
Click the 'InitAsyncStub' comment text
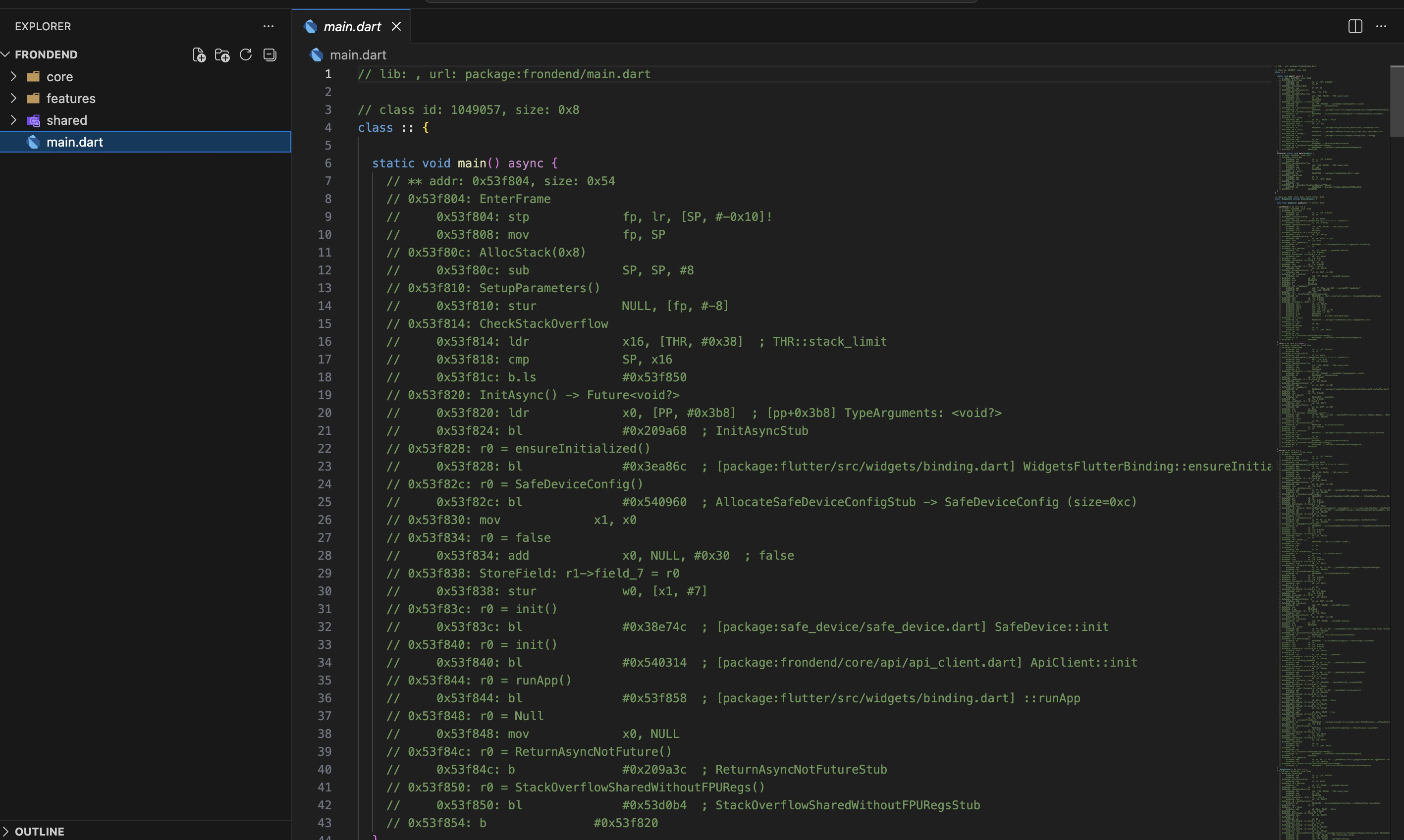[761, 431]
